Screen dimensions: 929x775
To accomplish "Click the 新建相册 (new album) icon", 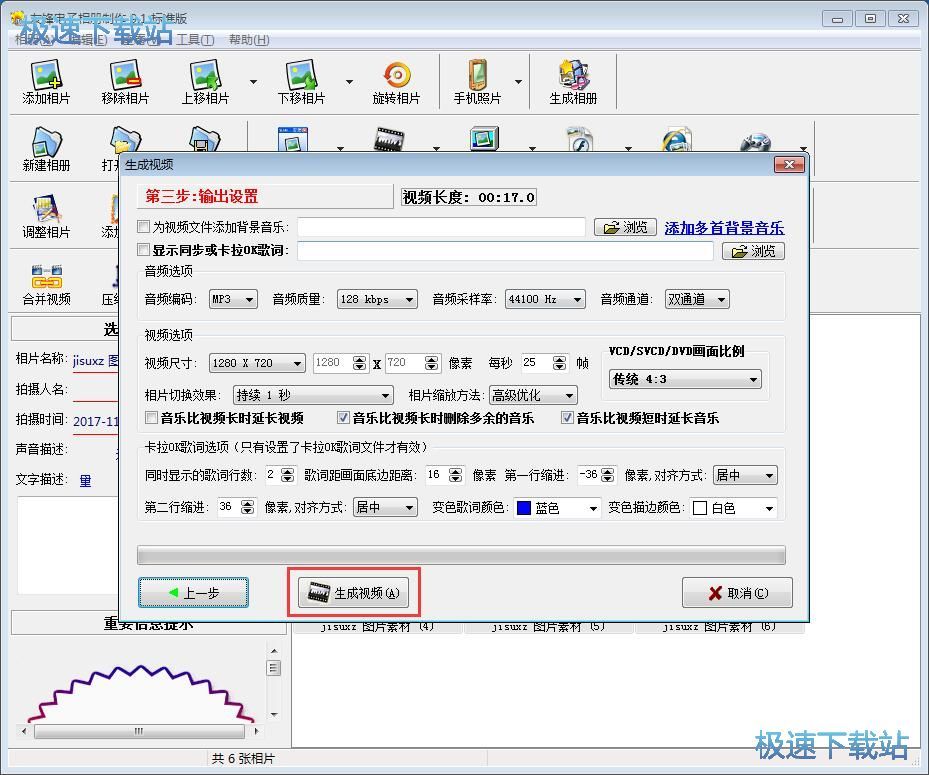I will [x=46, y=149].
